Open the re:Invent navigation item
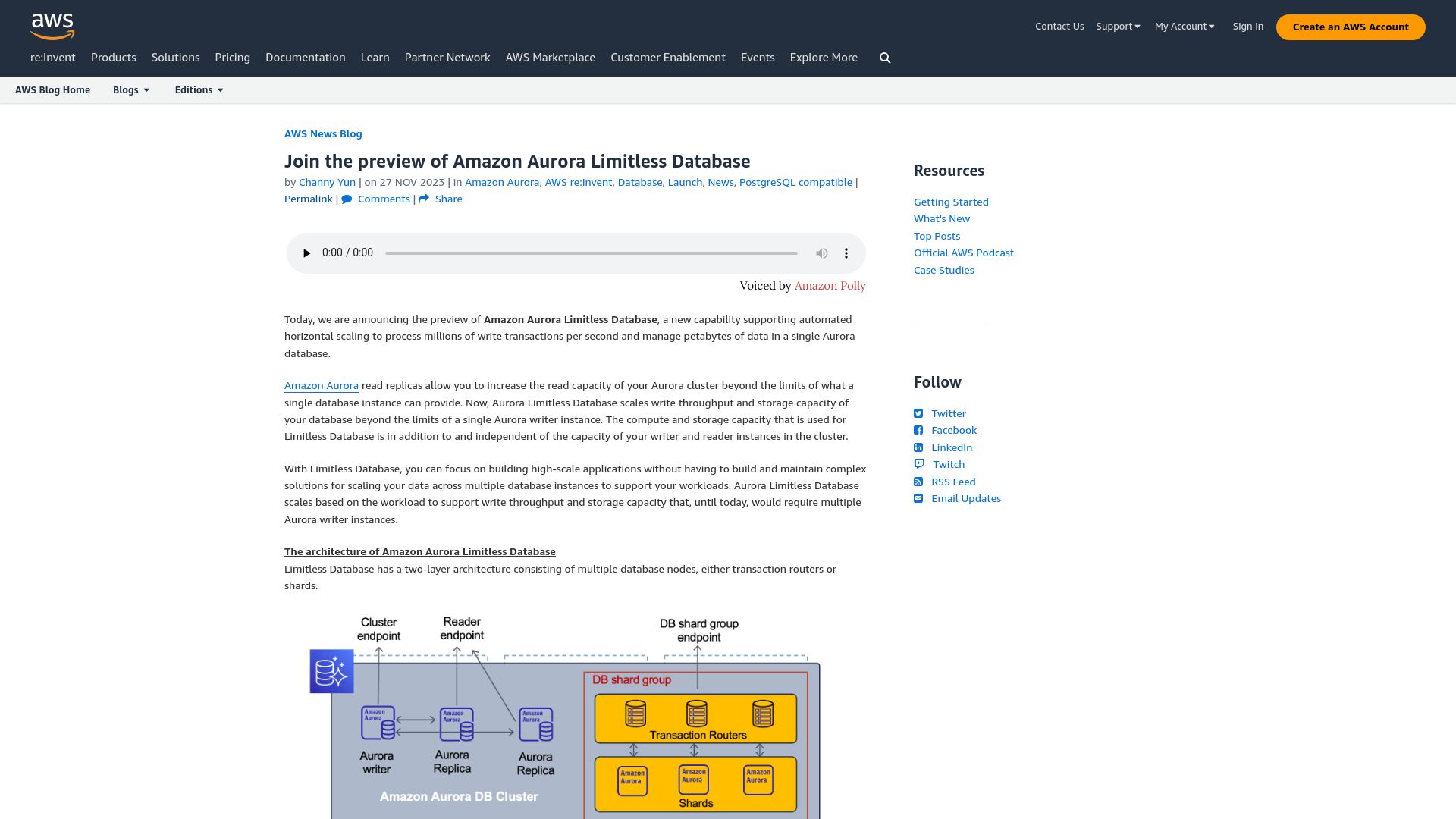1456x819 pixels. [53, 58]
